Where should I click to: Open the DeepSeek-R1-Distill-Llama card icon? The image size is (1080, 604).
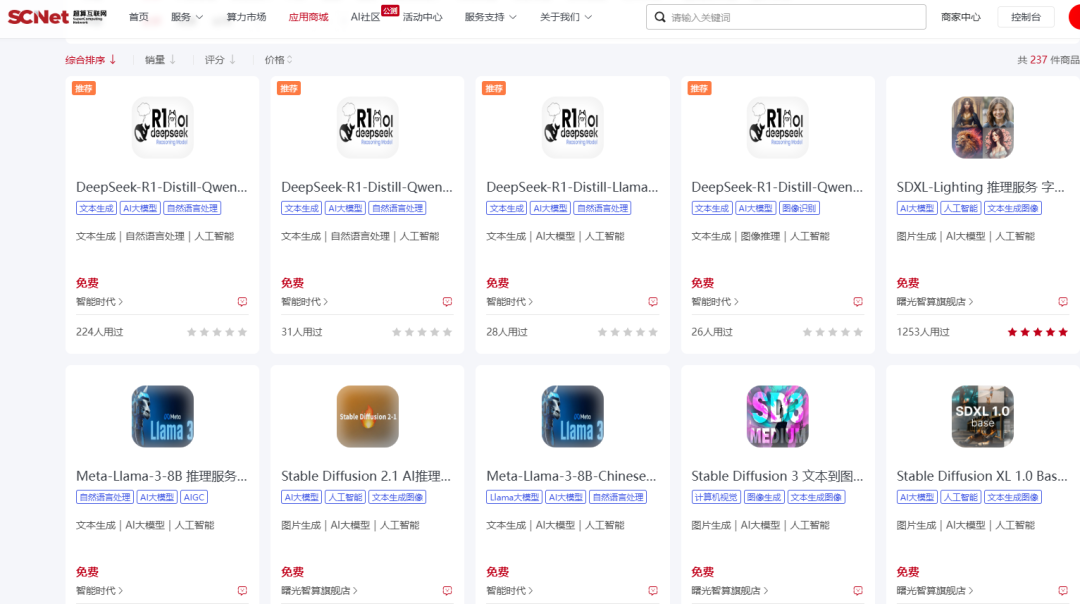tap(572, 127)
